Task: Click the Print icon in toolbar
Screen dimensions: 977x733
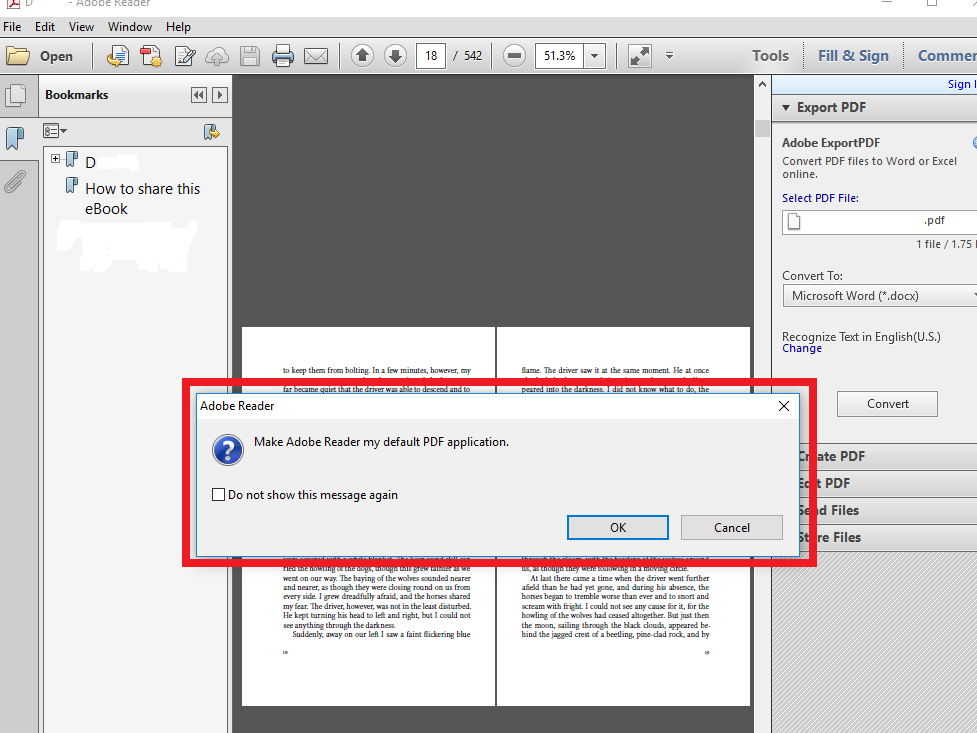Action: click(x=283, y=56)
